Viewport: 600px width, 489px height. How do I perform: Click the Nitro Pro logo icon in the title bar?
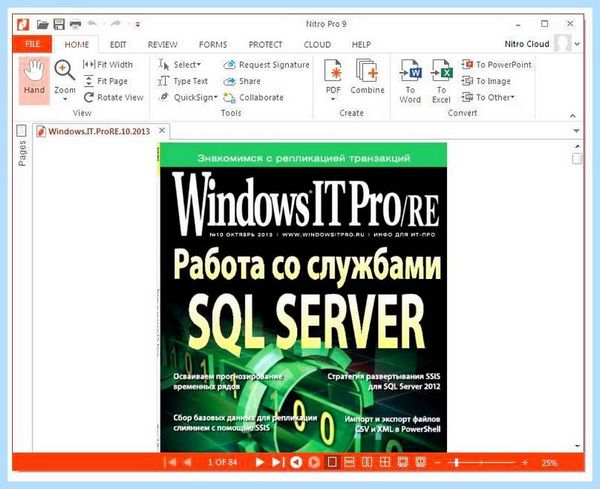click(x=23, y=24)
